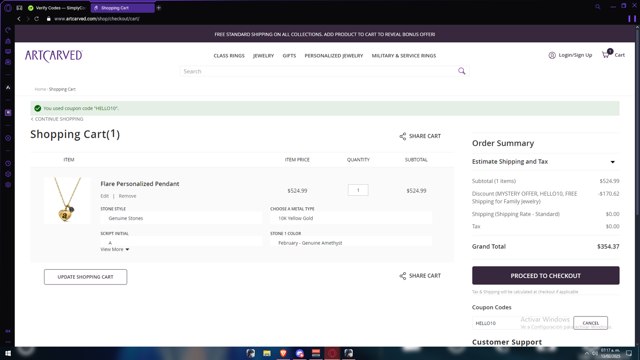Open the Gifts menu
This screenshot has height=360, width=640.
coord(289,56)
